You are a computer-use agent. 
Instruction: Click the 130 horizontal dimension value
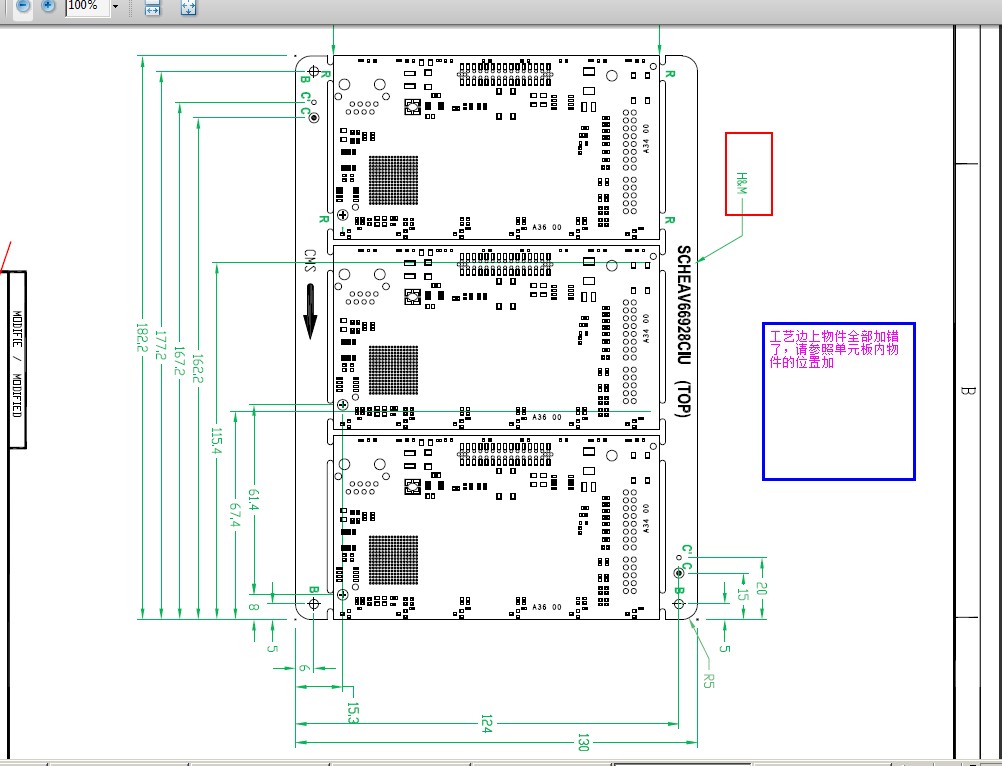[x=583, y=742]
